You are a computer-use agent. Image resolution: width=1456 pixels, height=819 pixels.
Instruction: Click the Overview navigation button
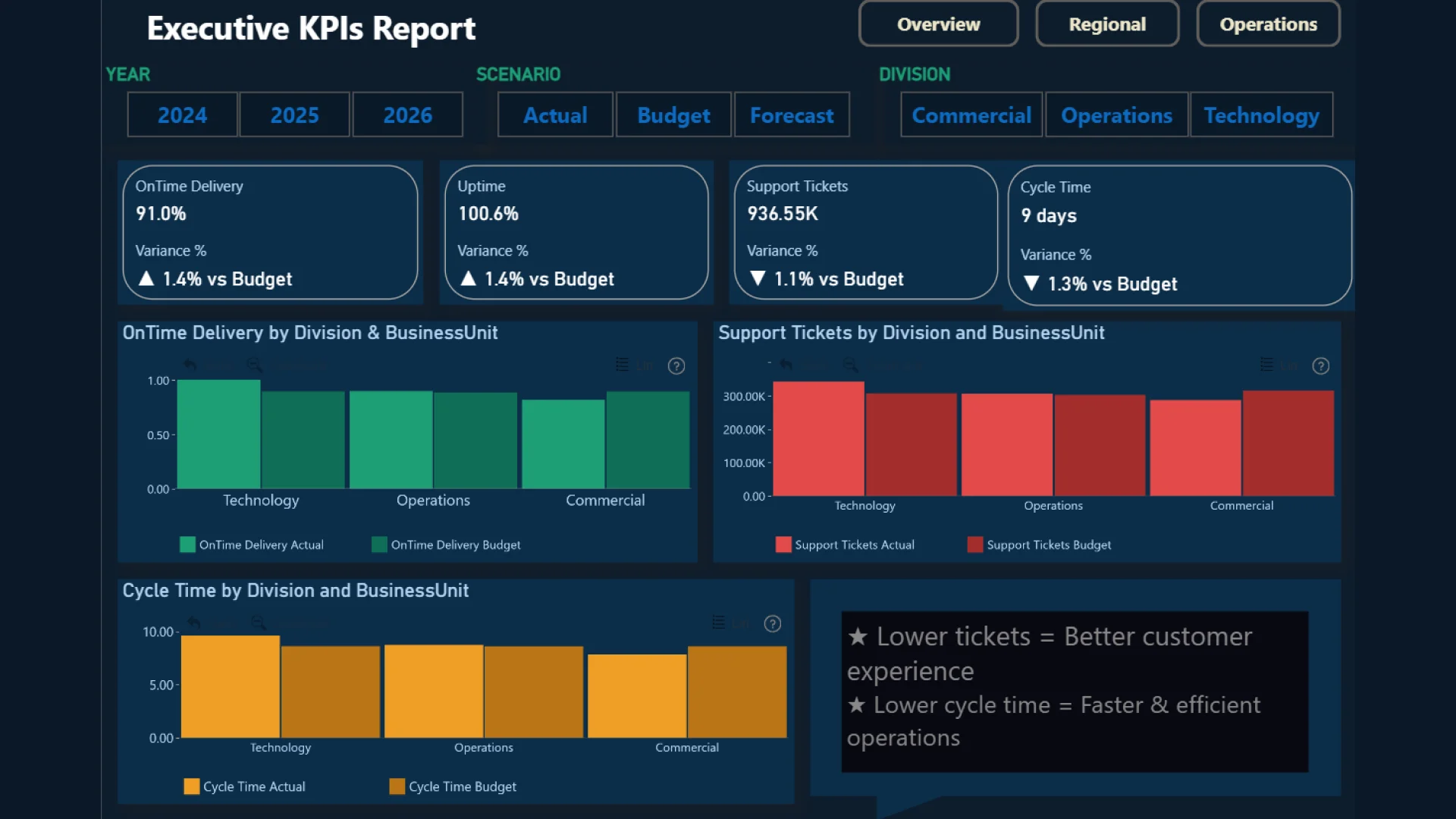click(938, 24)
